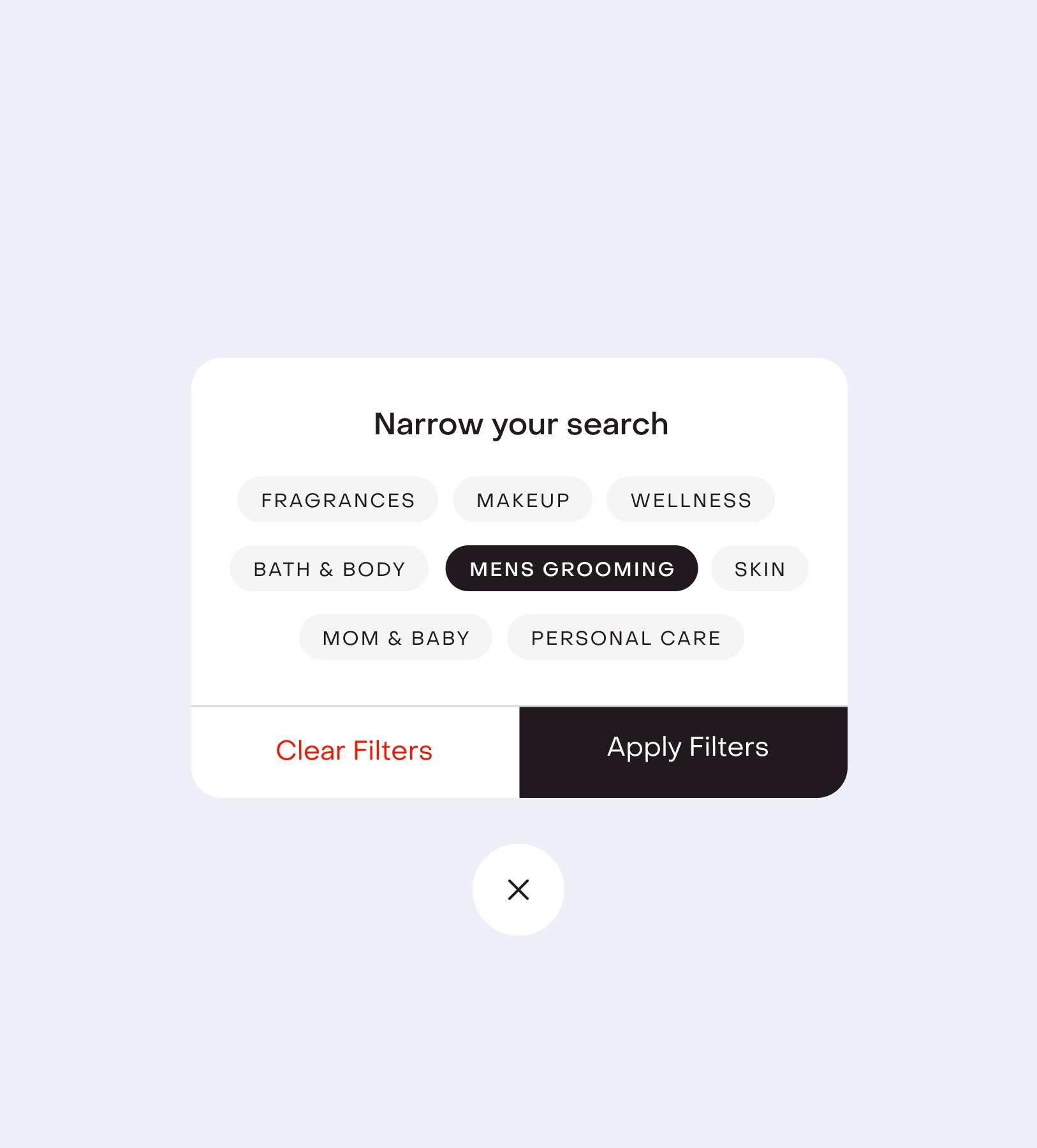Close the filter dialog with the X icon
The height and width of the screenshot is (1148, 1037).
tap(518, 889)
